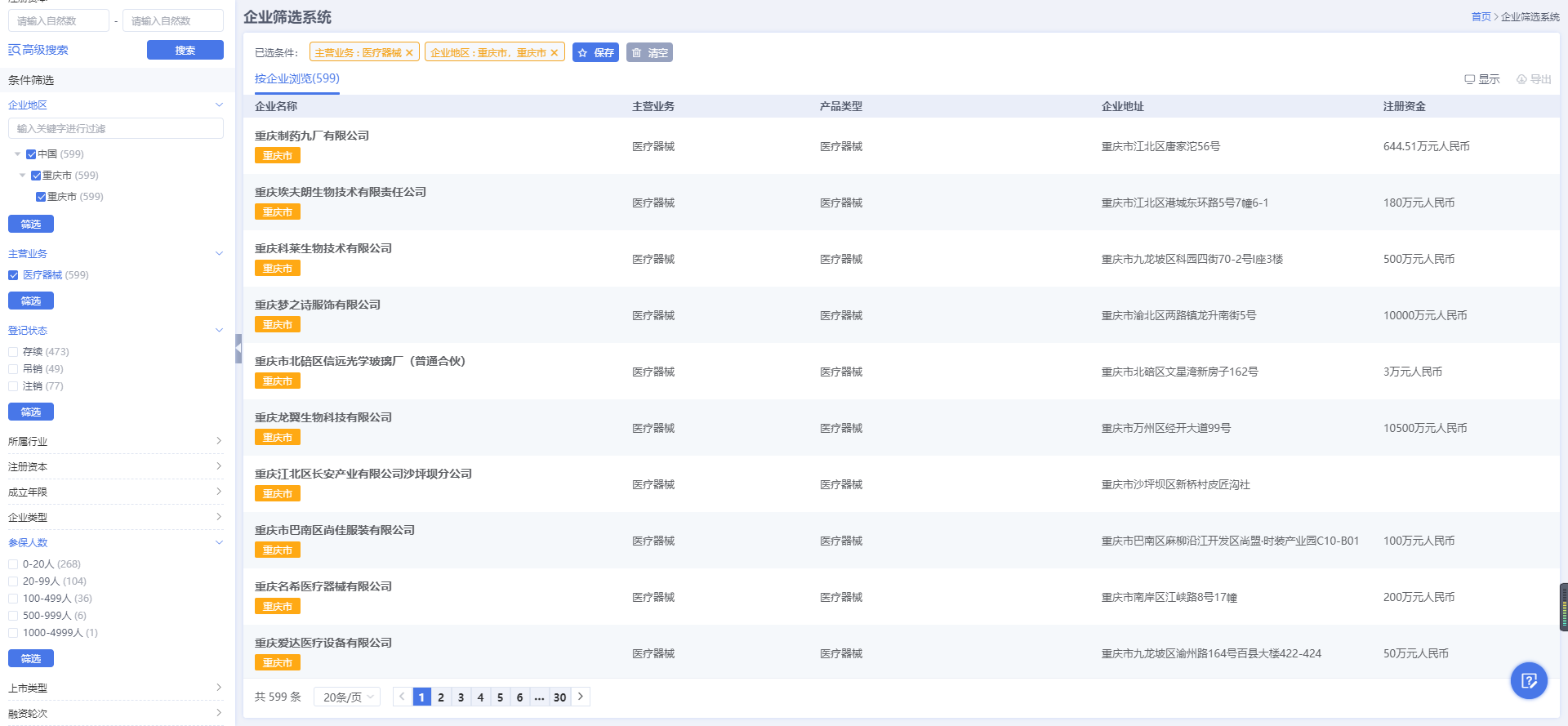
Task: Uncheck the 中国 (599) region checkbox
Action: point(31,154)
